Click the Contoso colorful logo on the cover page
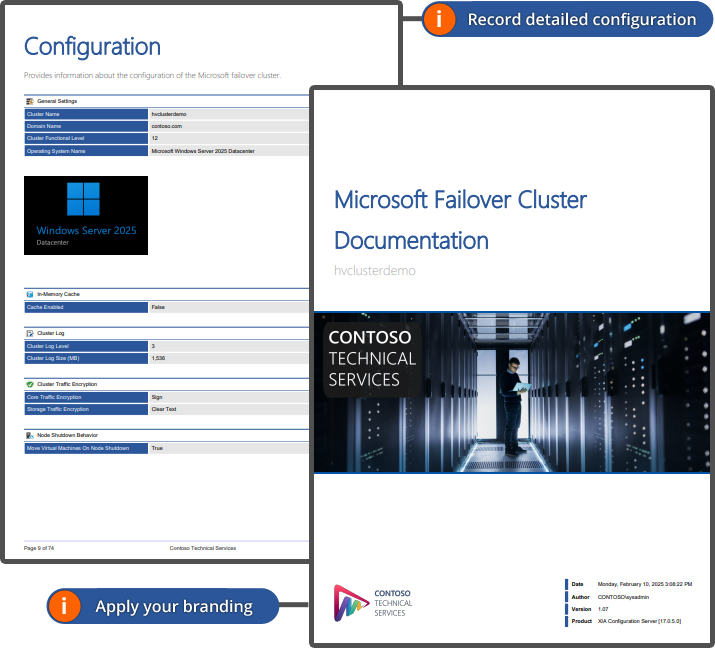Image resolution: width=715 pixels, height=648 pixels. pyautogui.click(x=351, y=603)
